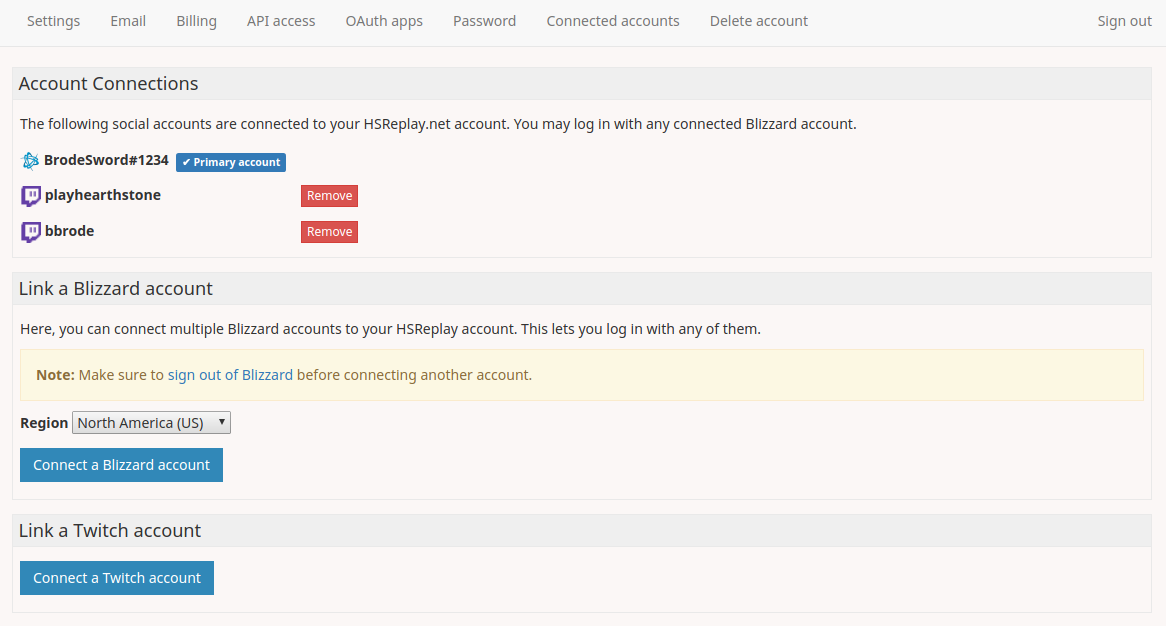Click the bbrode account name

(69, 230)
